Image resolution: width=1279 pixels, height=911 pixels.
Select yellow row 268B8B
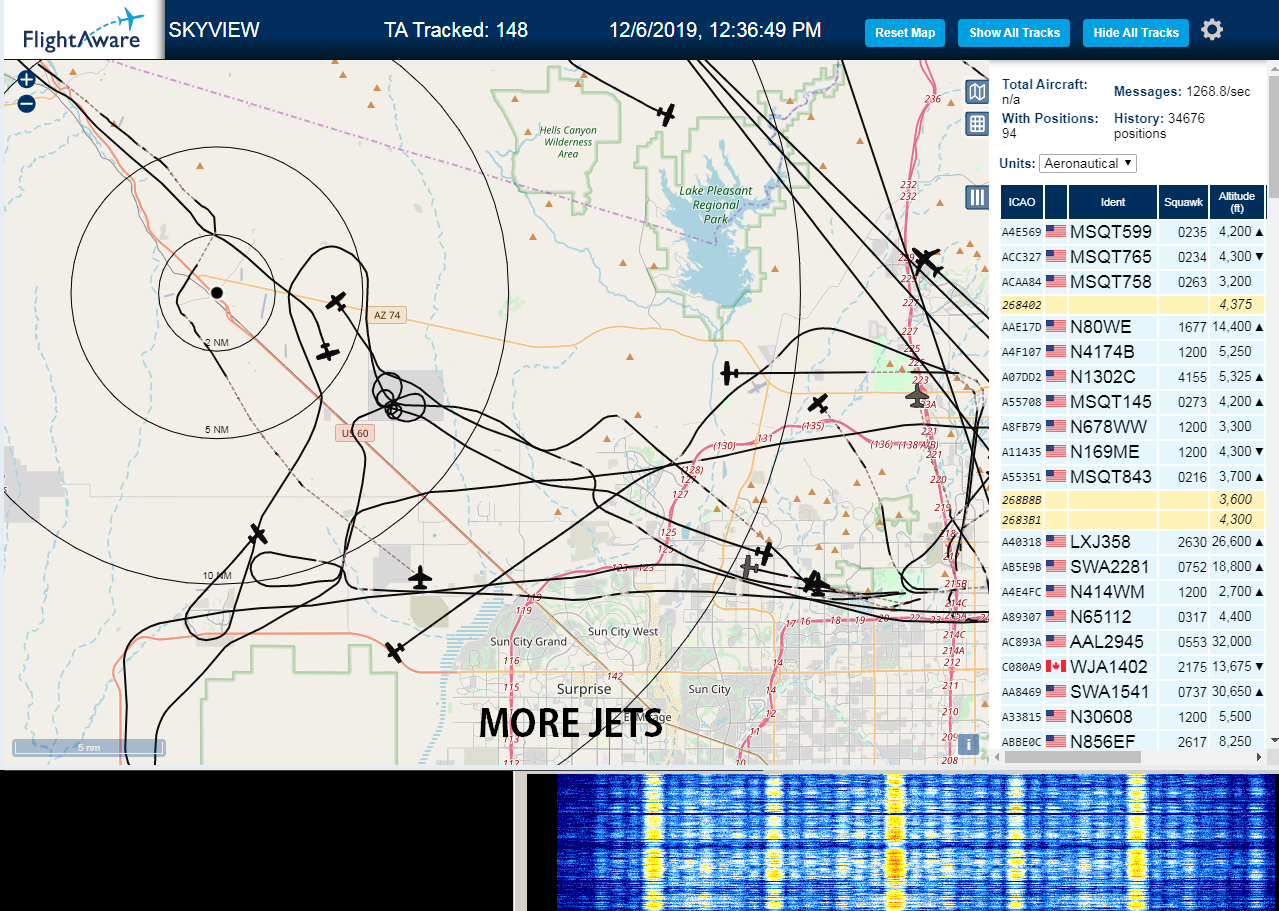pyautogui.click(x=1134, y=500)
